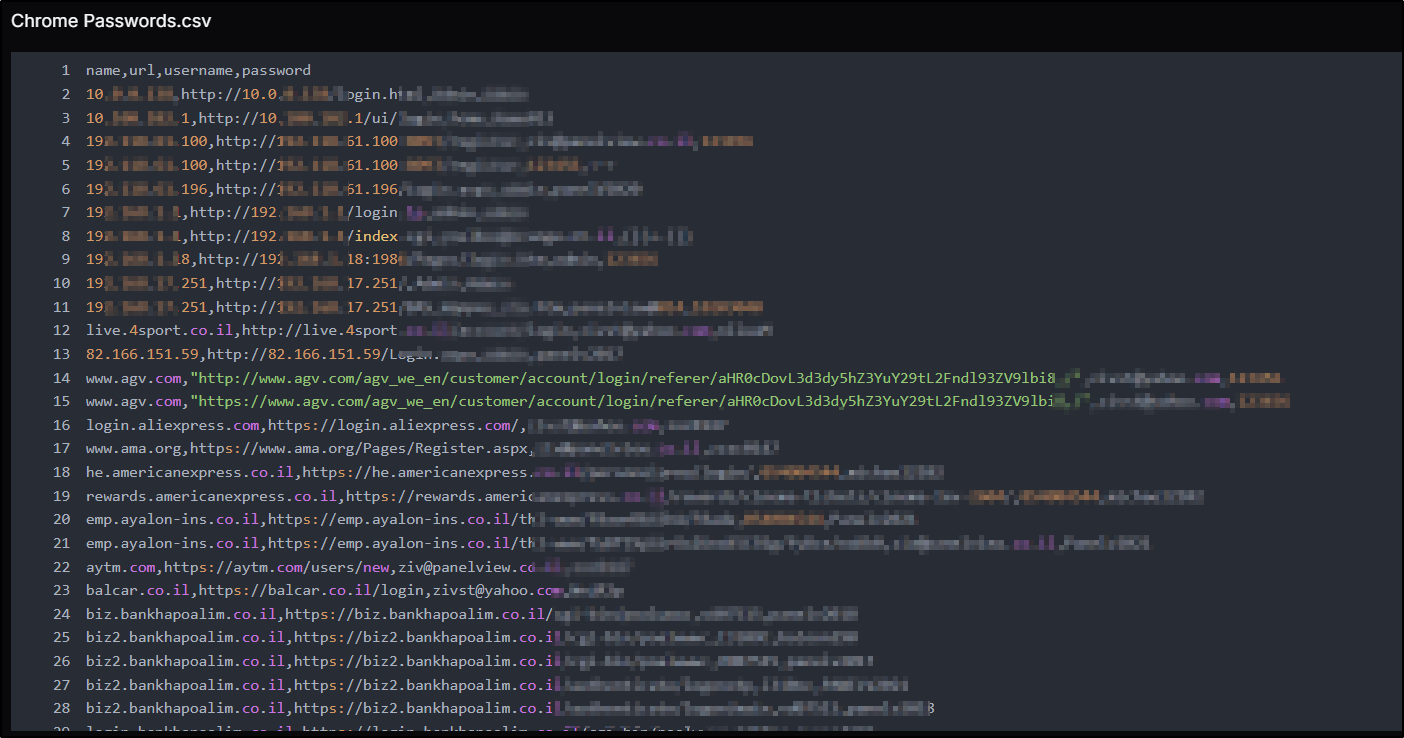Image resolution: width=1404 pixels, height=738 pixels.
Task: Click line number 22 in the gutter
Action: (x=61, y=567)
